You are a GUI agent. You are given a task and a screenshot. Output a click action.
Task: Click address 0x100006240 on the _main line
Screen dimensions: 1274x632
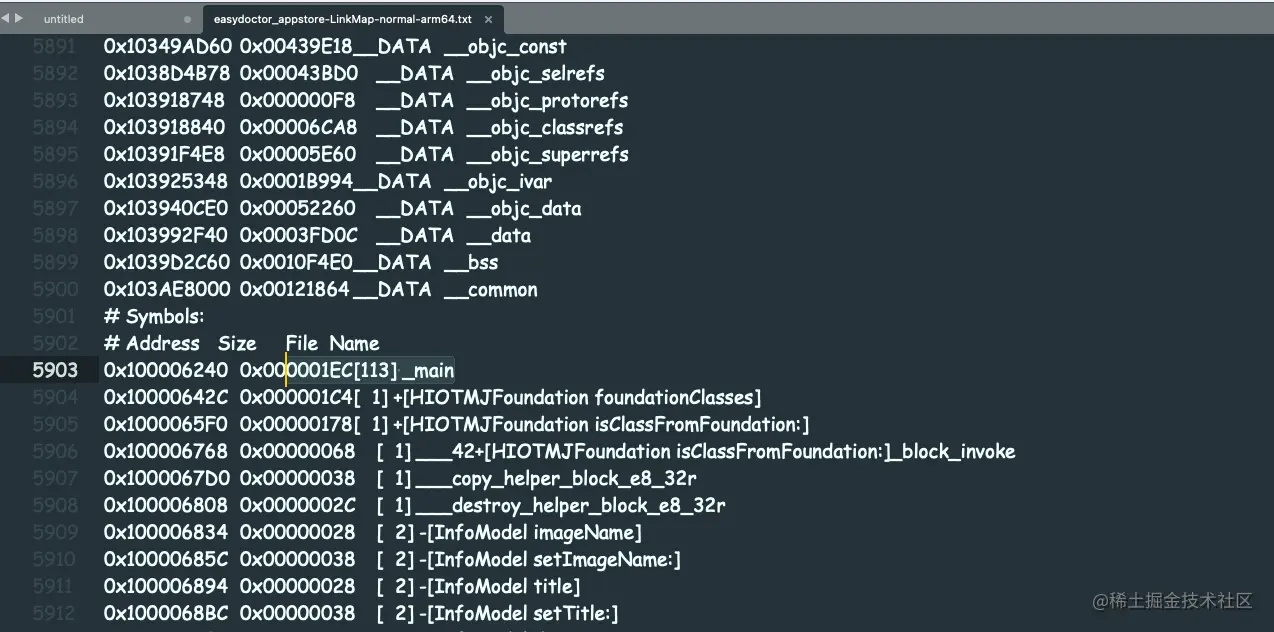pos(165,370)
